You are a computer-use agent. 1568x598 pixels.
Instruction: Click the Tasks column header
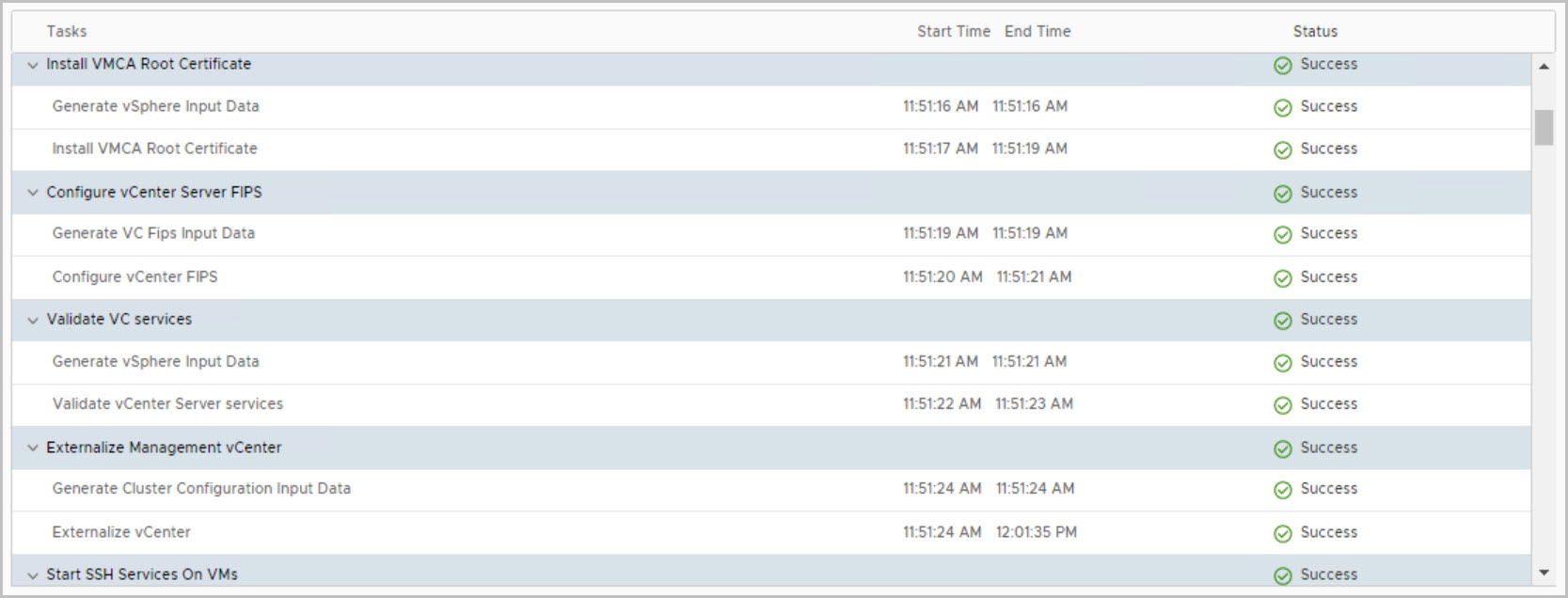click(67, 32)
